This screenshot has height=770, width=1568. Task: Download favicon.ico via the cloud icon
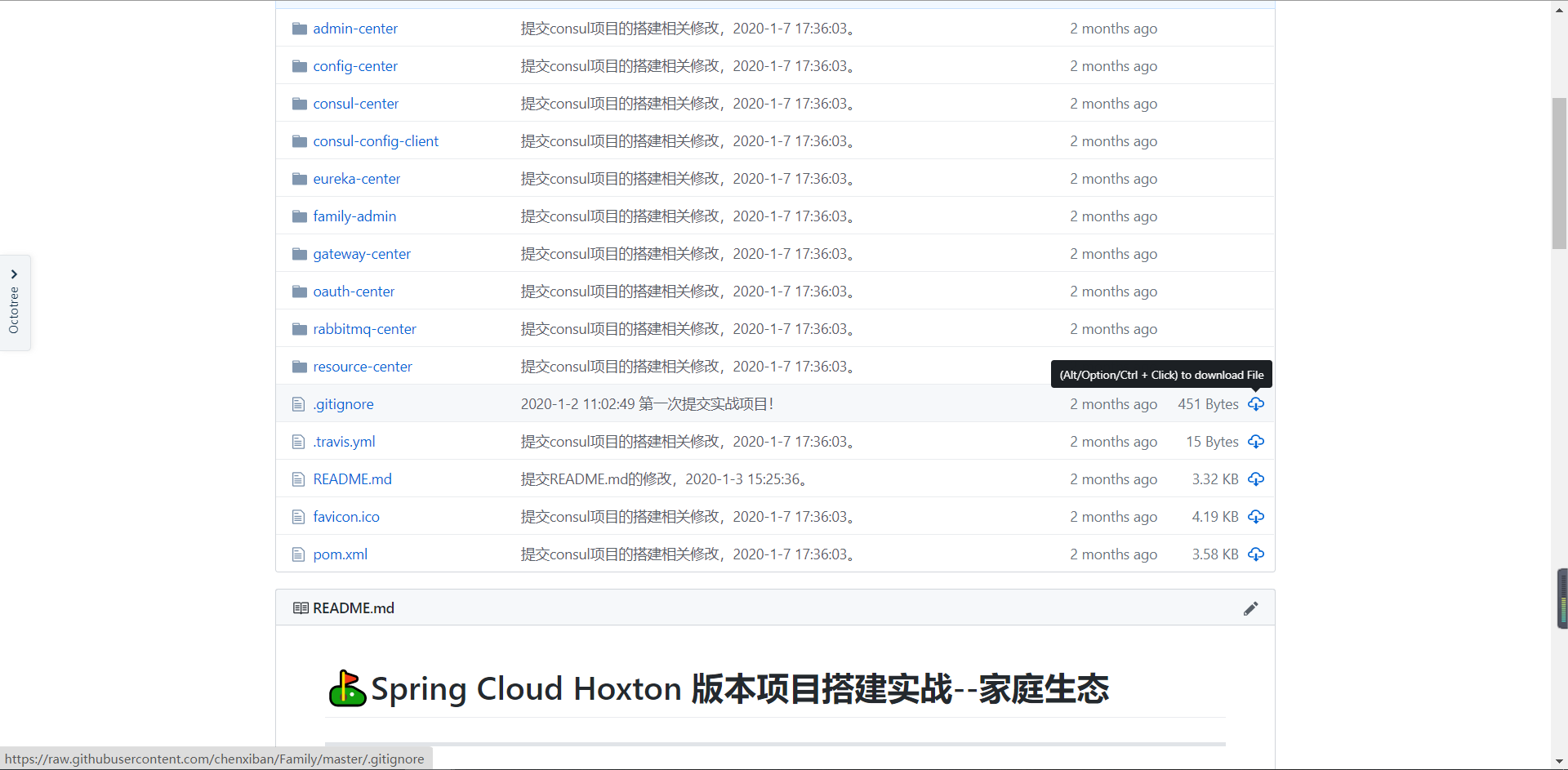tap(1256, 516)
